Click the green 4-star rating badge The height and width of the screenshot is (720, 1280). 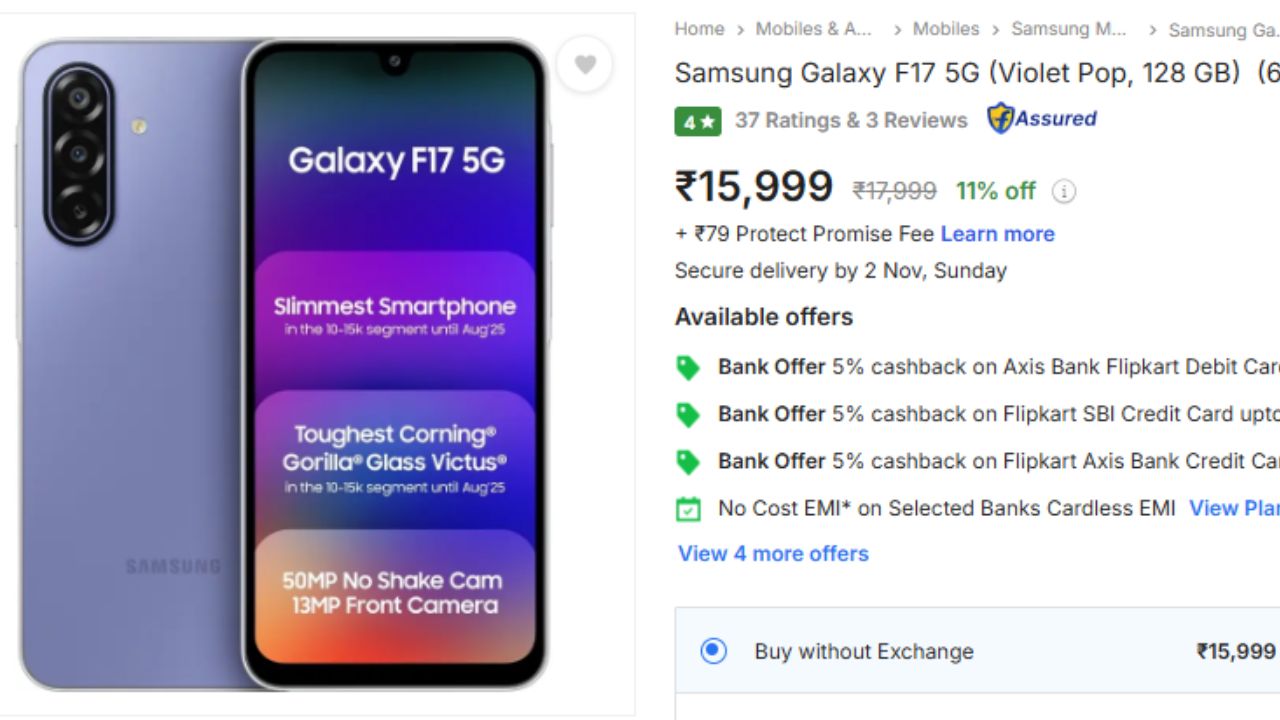697,122
